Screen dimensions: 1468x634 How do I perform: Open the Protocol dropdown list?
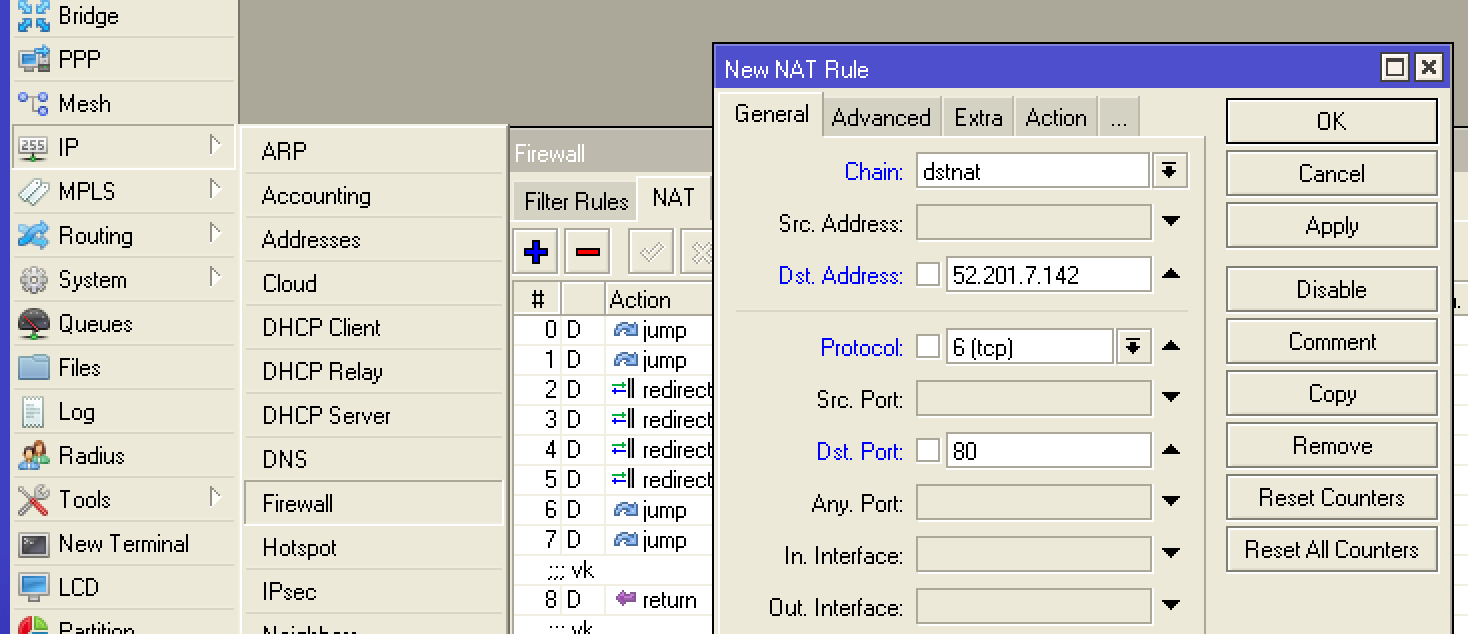point(1133,347)
